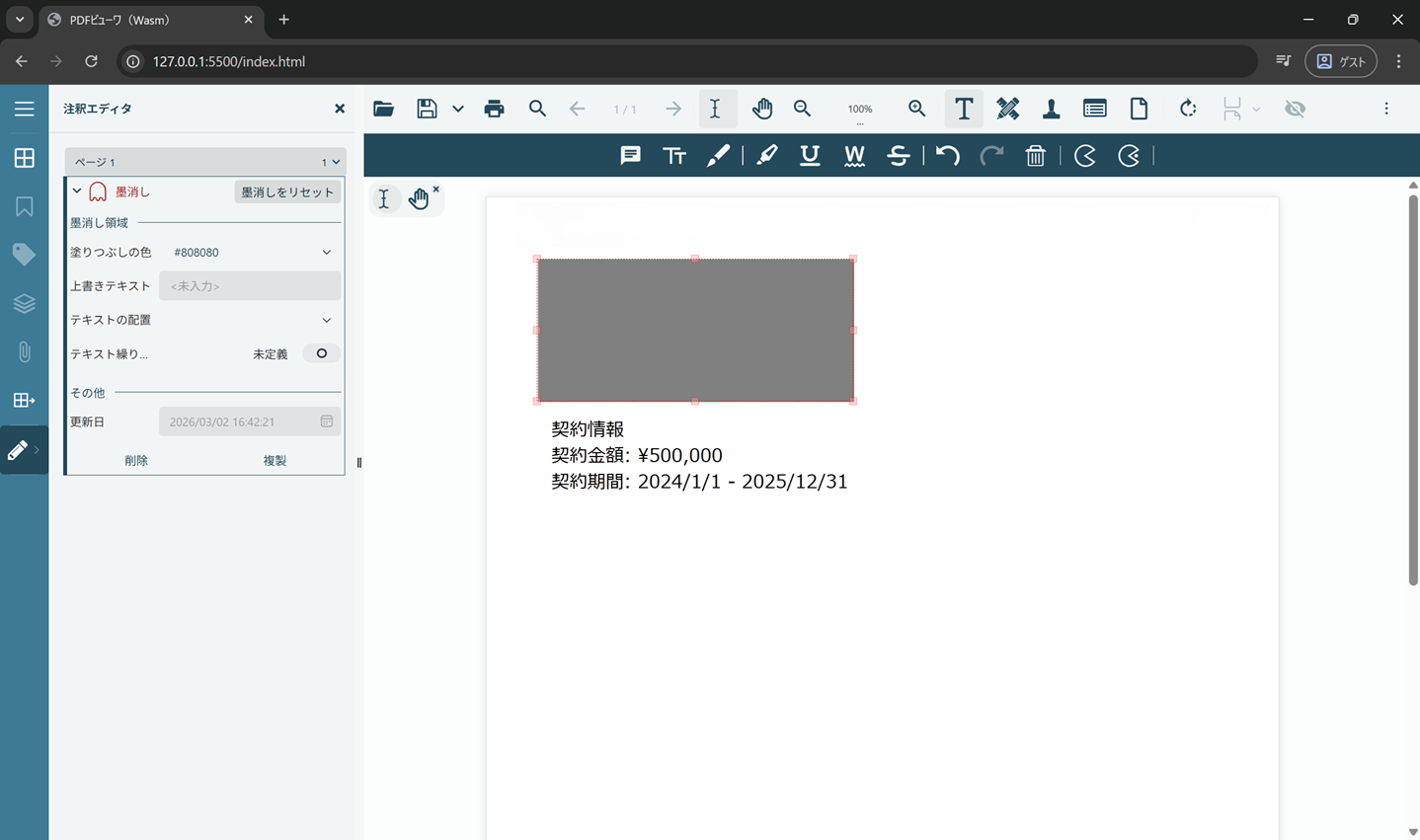Click the trash delete annotation icon
The image size is (1420, 840).
1035,156
